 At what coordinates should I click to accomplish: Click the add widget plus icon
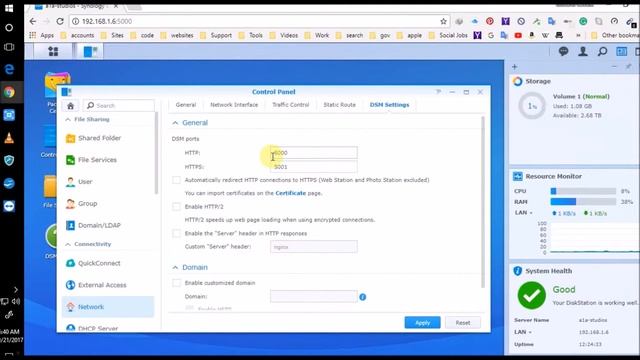514,67
